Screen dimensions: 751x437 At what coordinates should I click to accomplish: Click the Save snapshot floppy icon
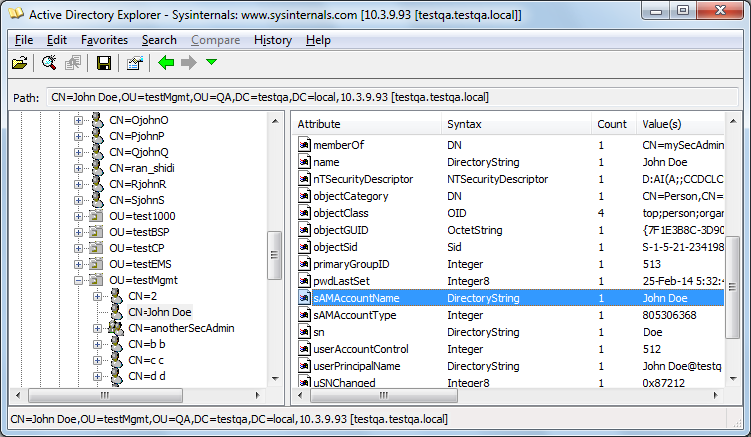coord(103,64)
